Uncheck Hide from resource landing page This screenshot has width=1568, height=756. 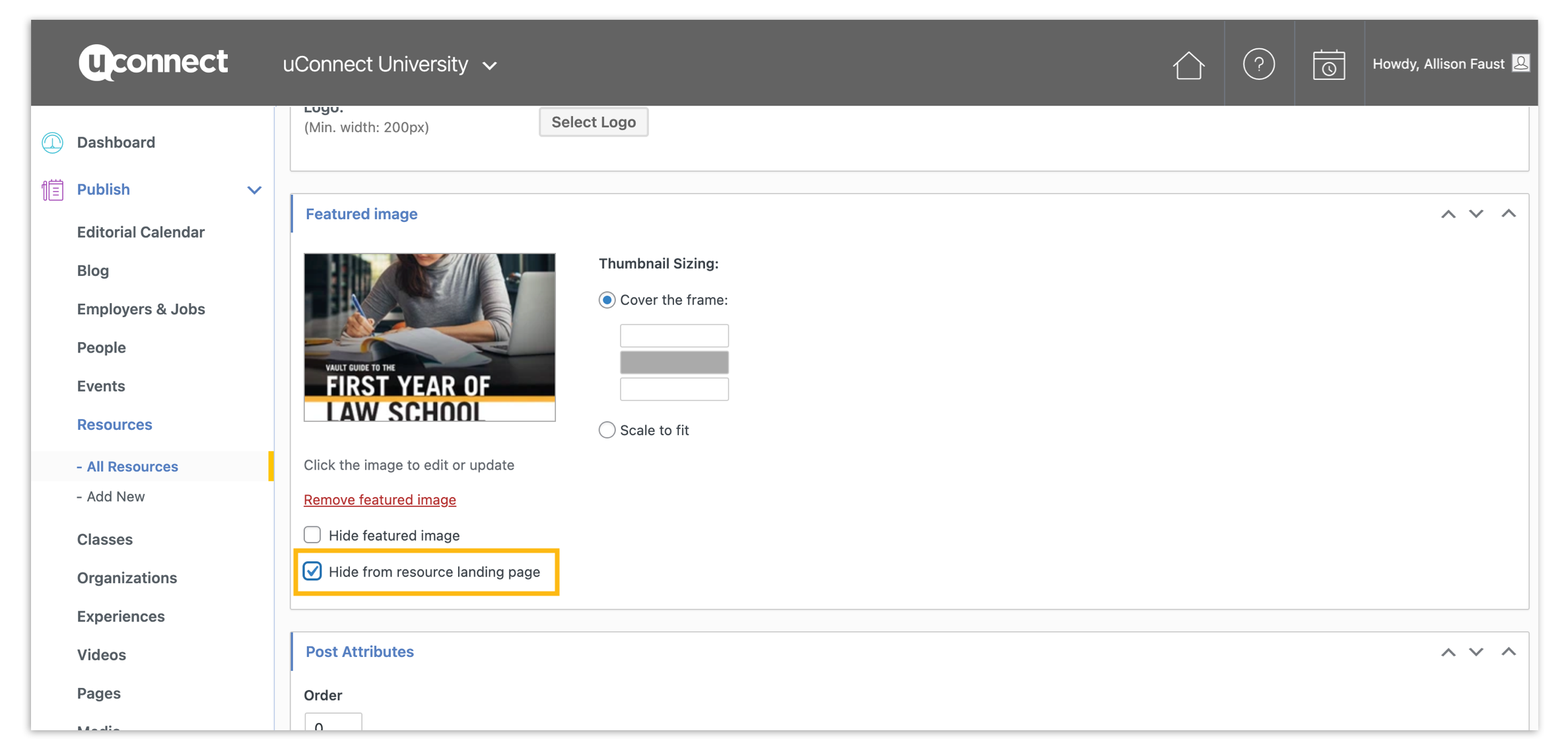coord(312,571)
